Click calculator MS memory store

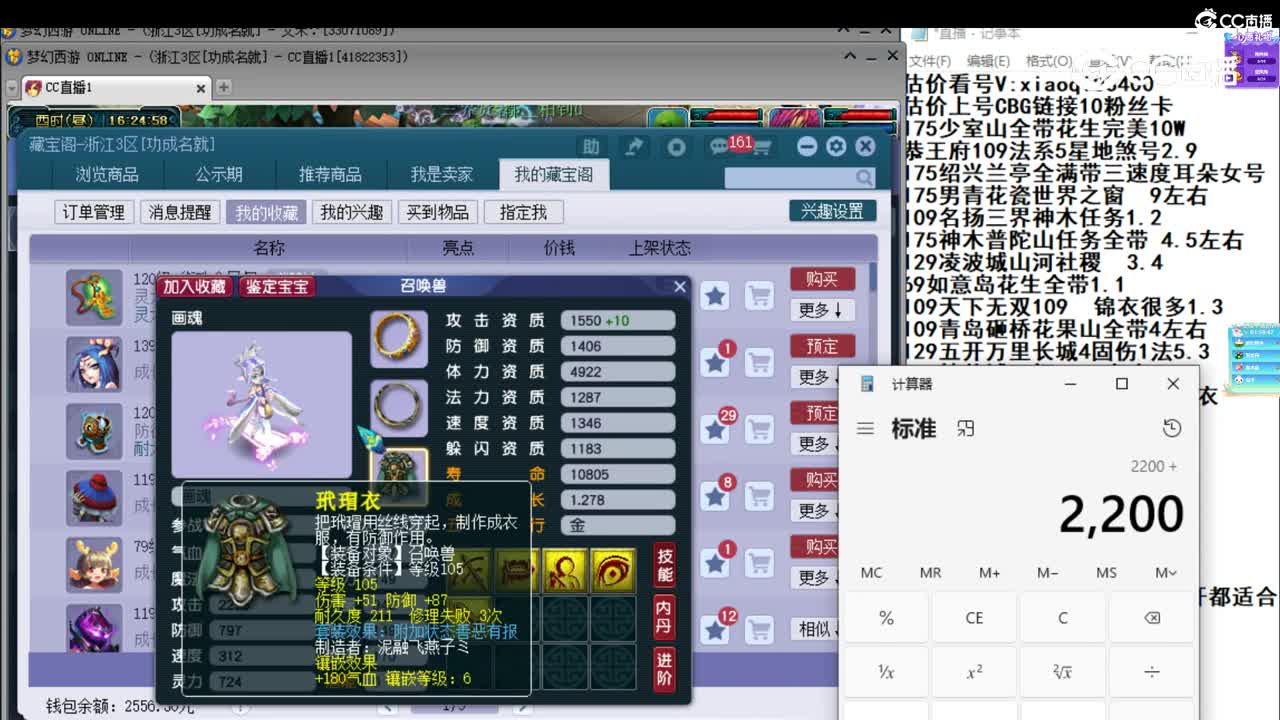(x=1107, y=573)
